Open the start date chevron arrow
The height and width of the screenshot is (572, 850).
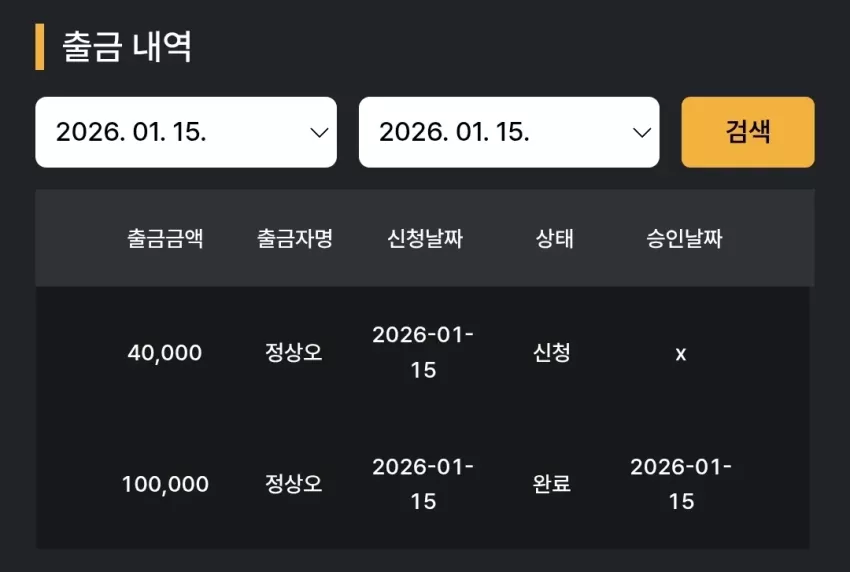tap(319, 133)
